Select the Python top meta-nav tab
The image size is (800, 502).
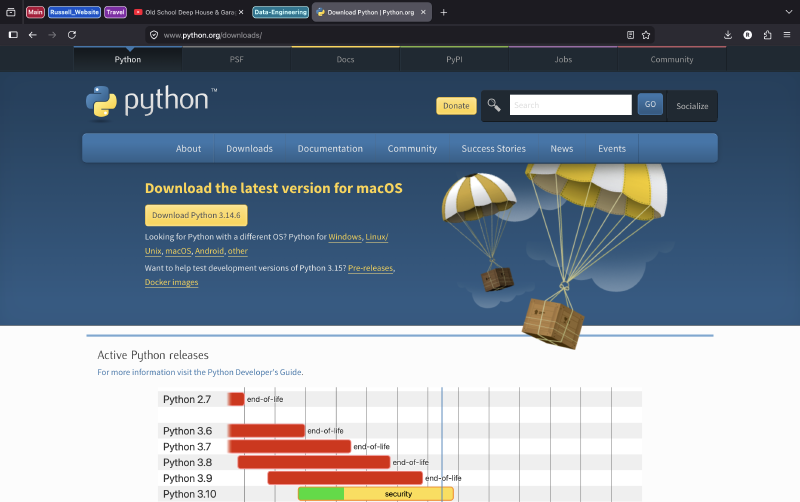128,59
